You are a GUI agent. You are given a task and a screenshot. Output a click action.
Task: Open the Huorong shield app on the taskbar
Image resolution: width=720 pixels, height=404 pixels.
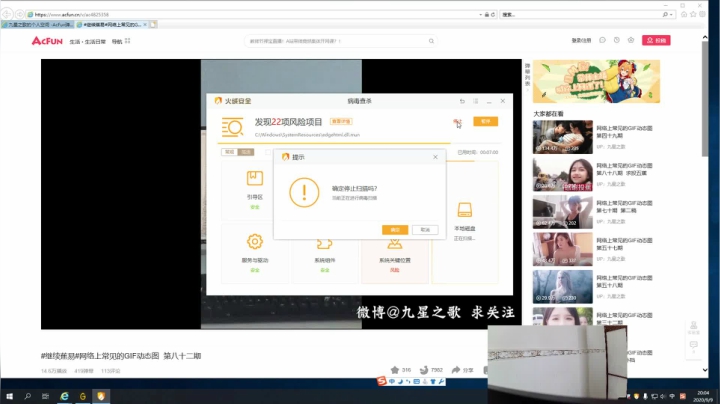pos(101,396)
